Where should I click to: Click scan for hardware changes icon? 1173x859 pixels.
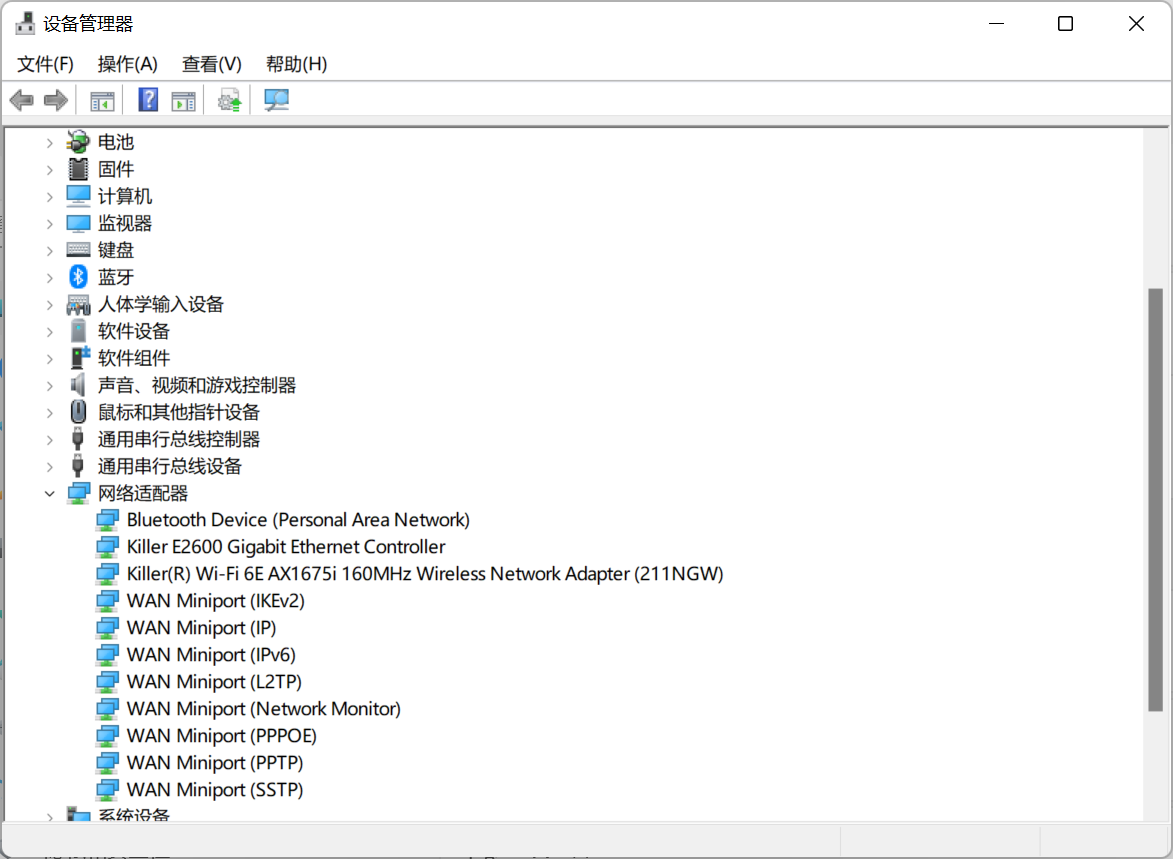pyautogui.click(x=276, y=100)
